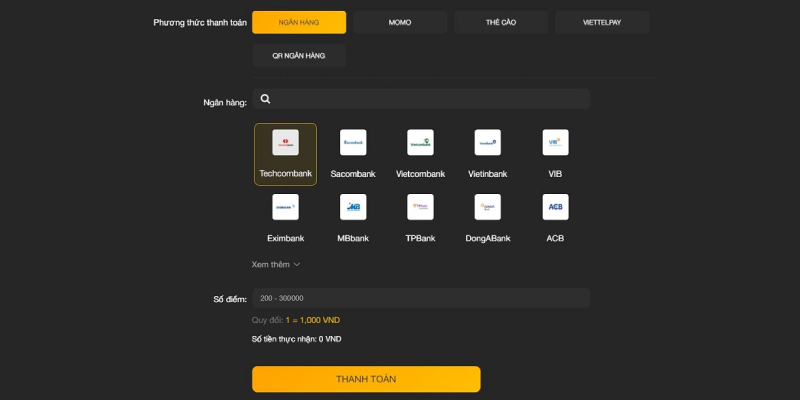The height and width of the screenshot is (400, 800).
Task: Switch to MOMO payment tab
Action: 400,22
